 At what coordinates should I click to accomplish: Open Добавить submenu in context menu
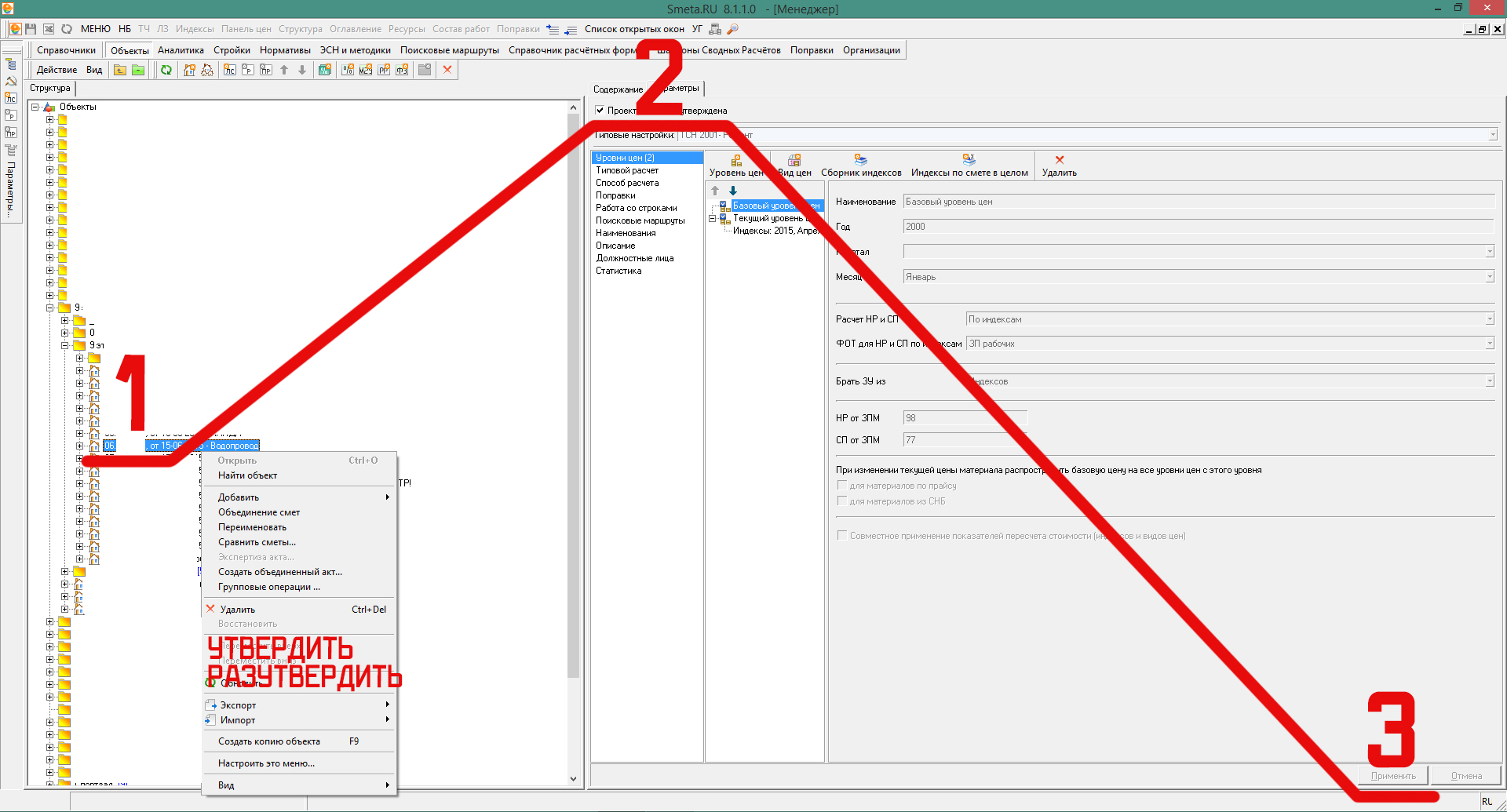pos(298,497)
